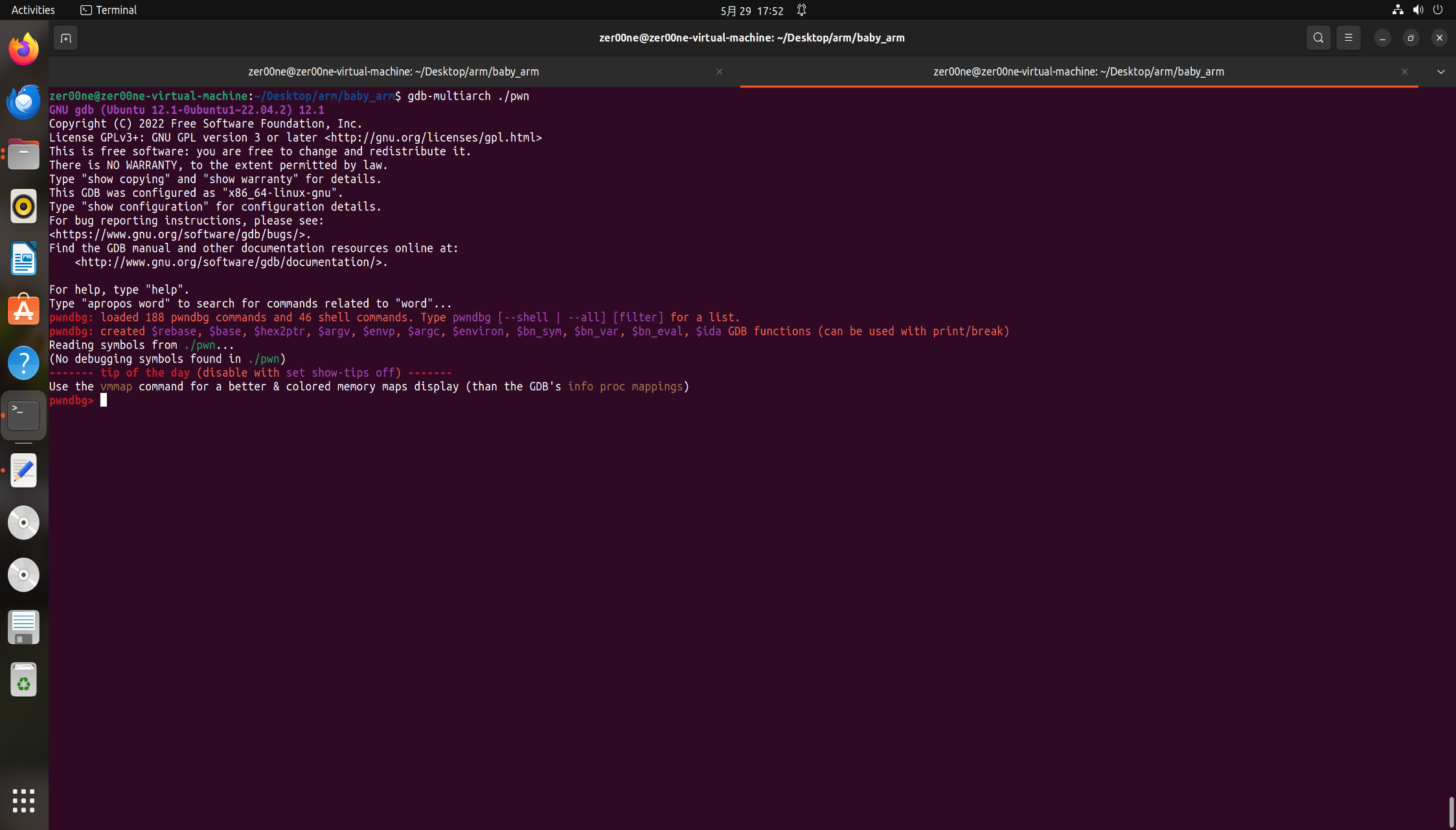Open the Text Editor from the dock
Viewport: 1456px width, 830px height.
pos(24,471)
